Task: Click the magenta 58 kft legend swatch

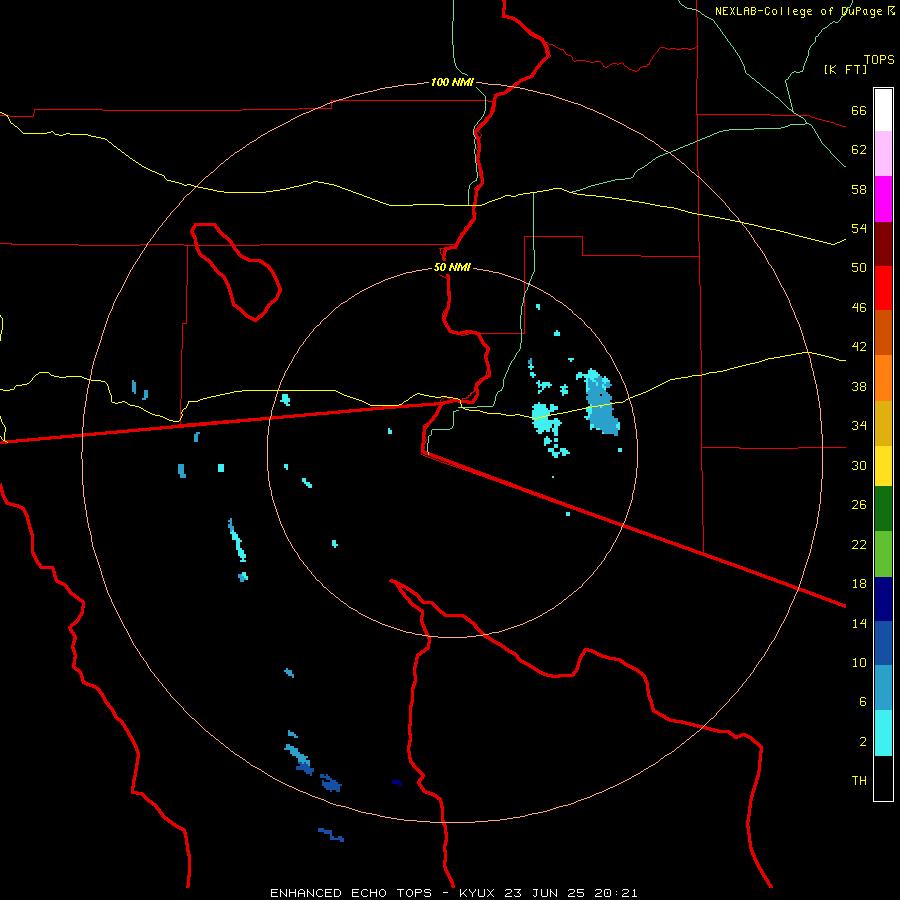Action: [883, 199]
